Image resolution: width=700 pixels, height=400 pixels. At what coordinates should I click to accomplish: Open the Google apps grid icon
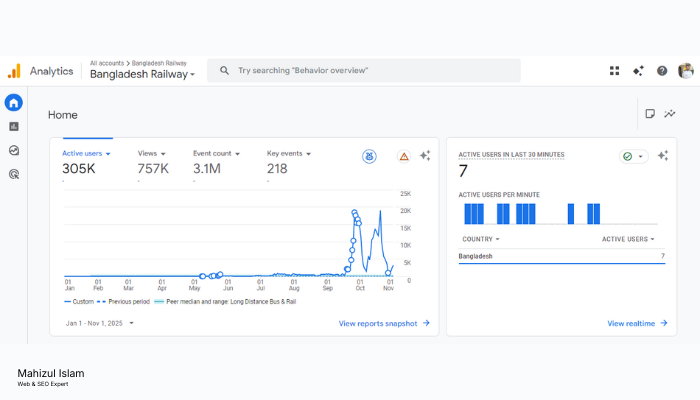pos(614,71)
